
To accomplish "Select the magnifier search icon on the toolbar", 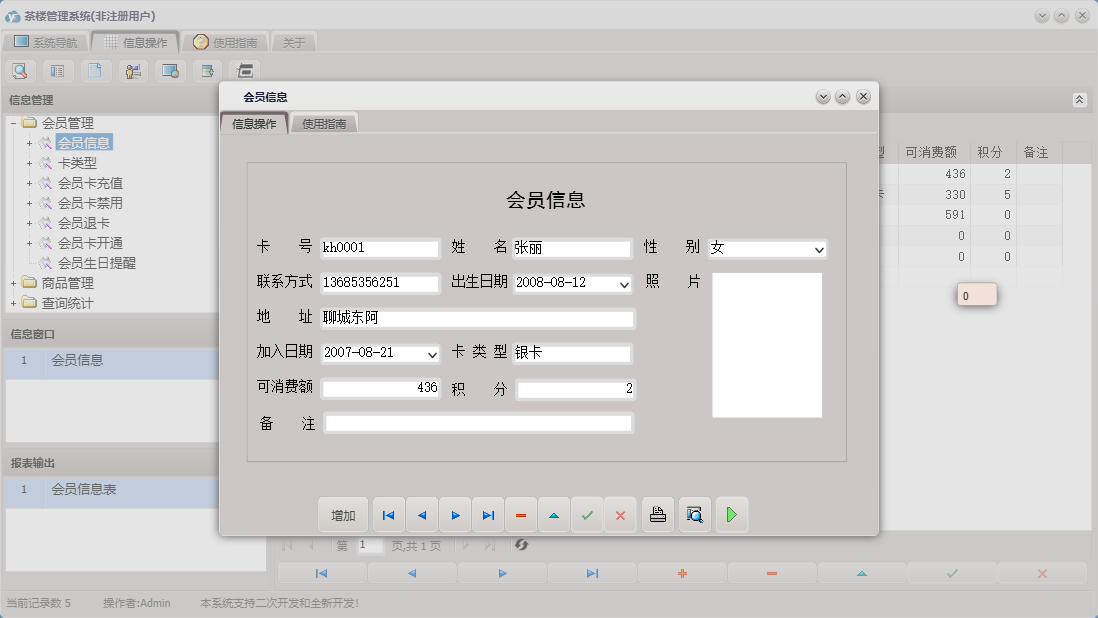I will 20,70.
